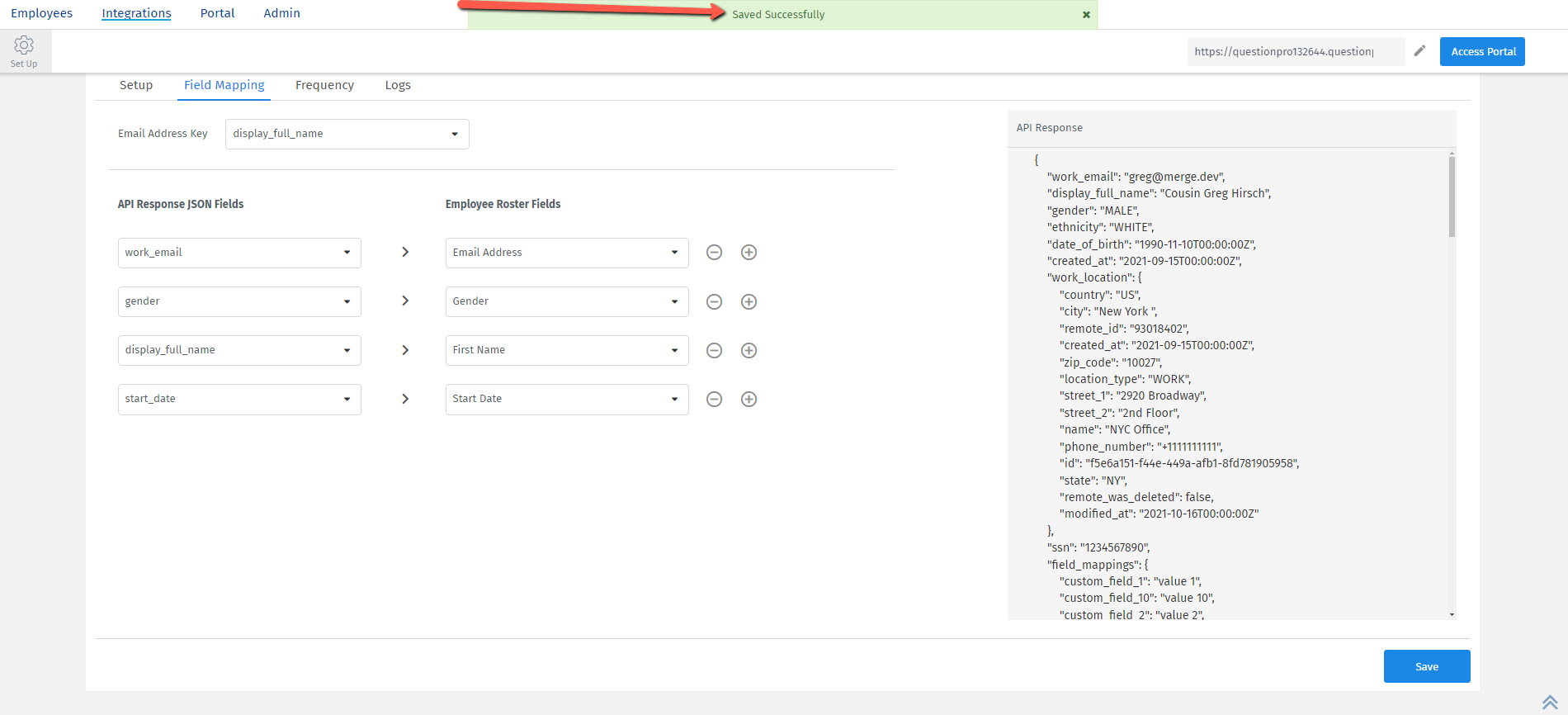Open the Gender roster field dropdown
The height and width of the screenshot is (715, 1568).
pyautogui.click(x=567, y=301)
